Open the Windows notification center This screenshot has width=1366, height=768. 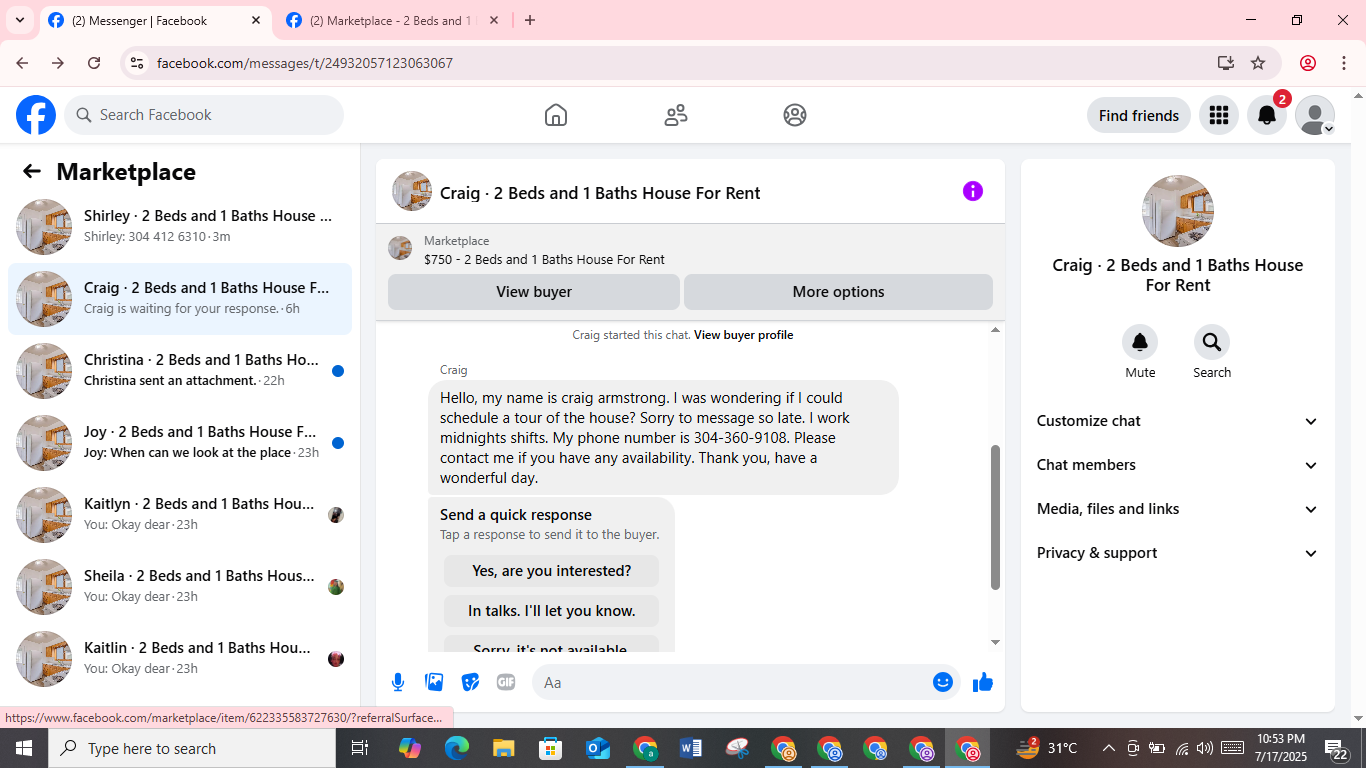point(1337,748)
